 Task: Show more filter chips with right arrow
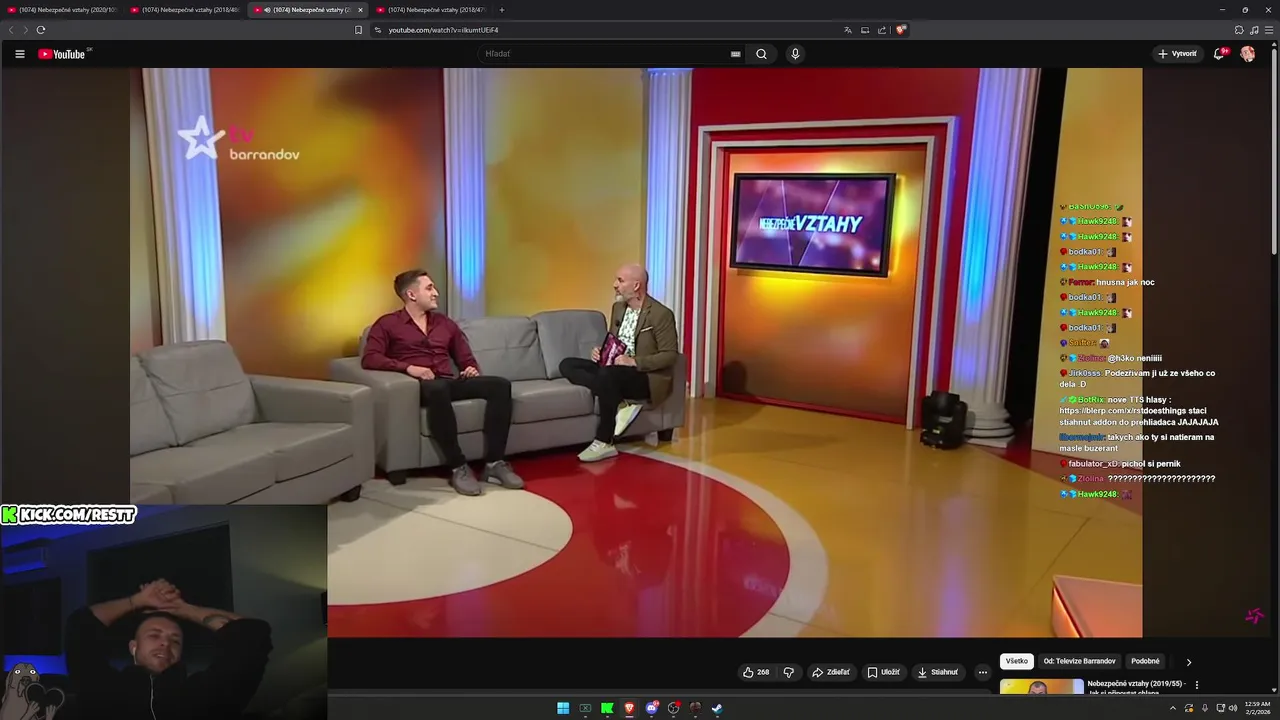pyautogui.click(x=1189, y=662)
